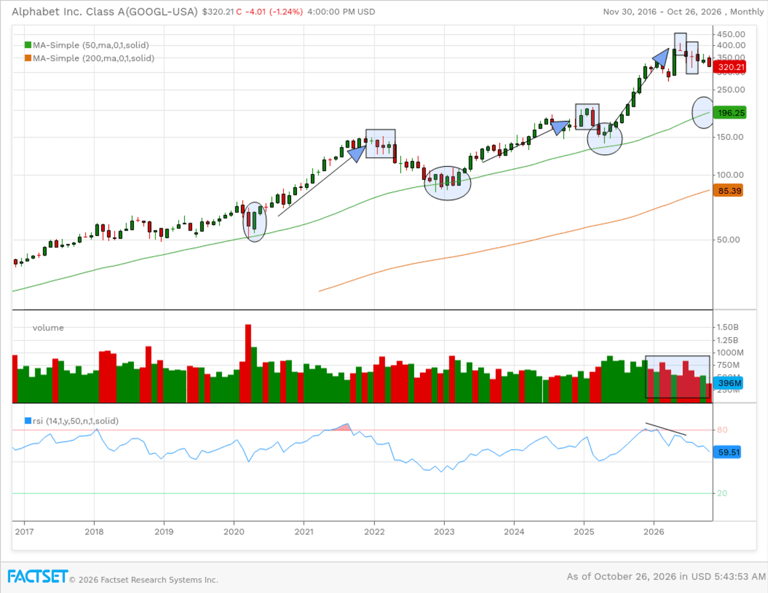This screenshot has width=768, height=593.
Task: Click the As of October 26, 2026 timestamp
Action: 666,576
